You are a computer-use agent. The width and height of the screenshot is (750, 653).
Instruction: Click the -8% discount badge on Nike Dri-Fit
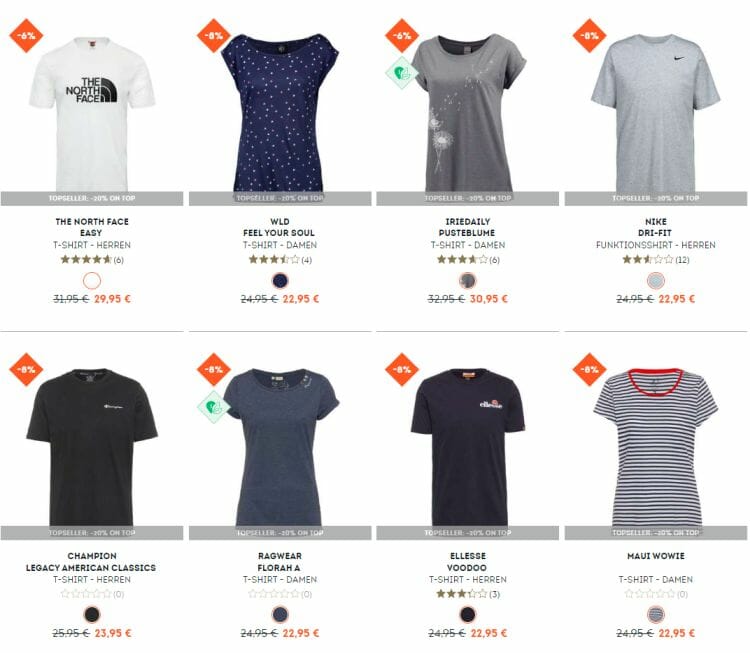click(x=589, y=35)
